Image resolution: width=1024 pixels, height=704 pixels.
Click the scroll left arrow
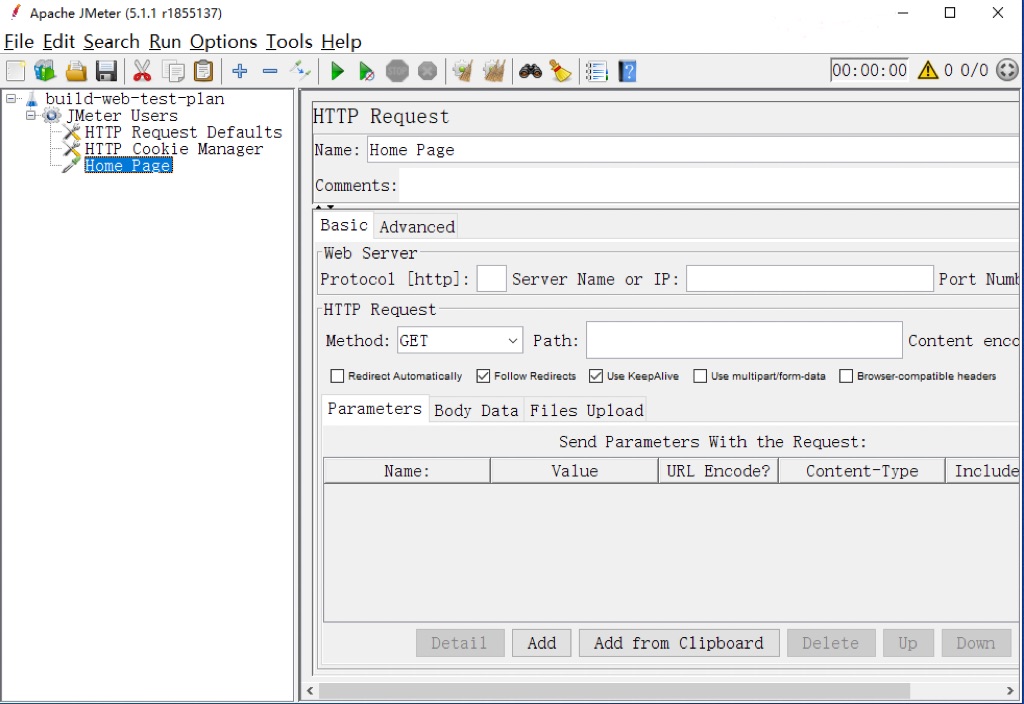(x=310, y=690)
